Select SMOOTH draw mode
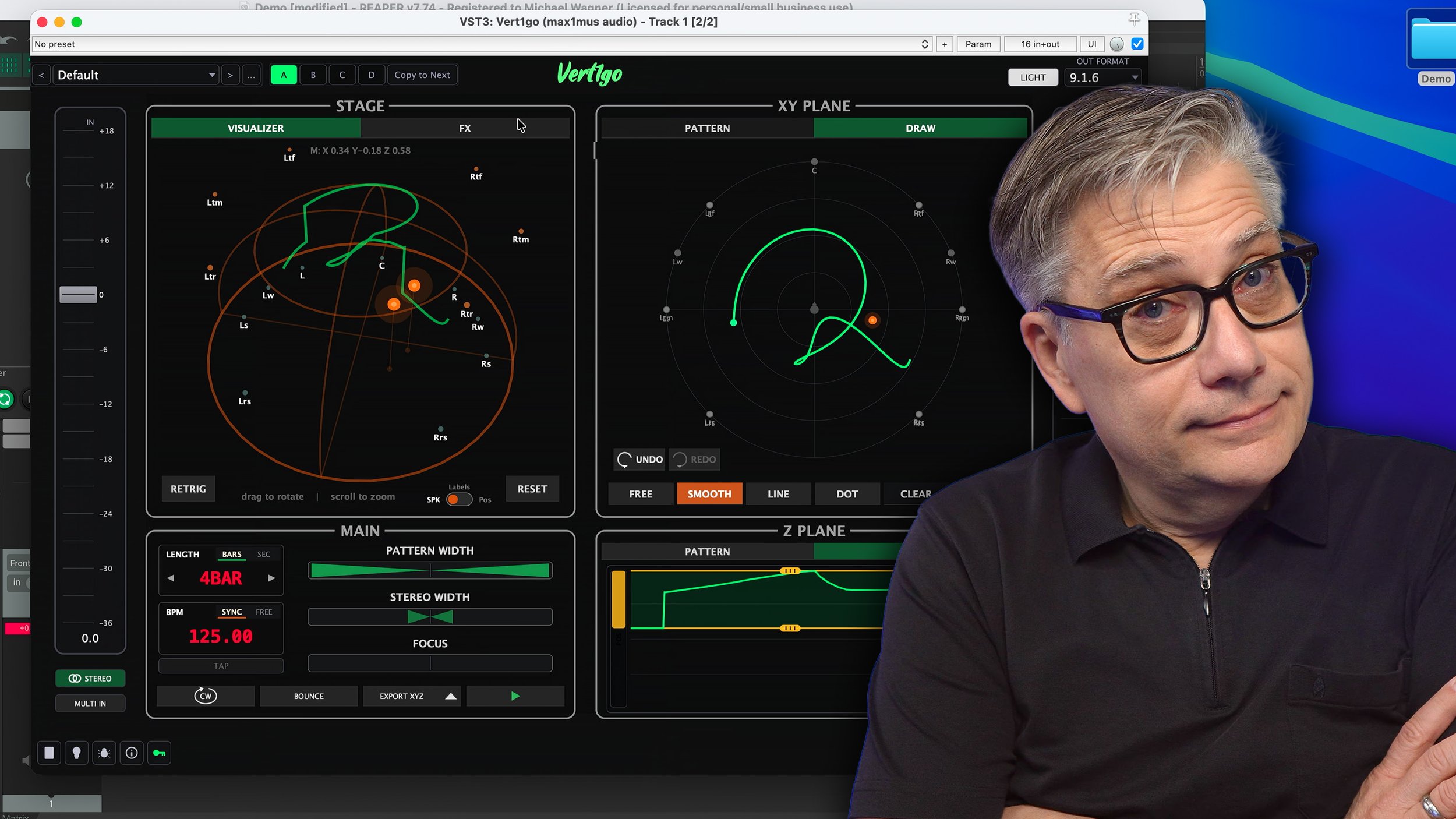 [709, 494]
